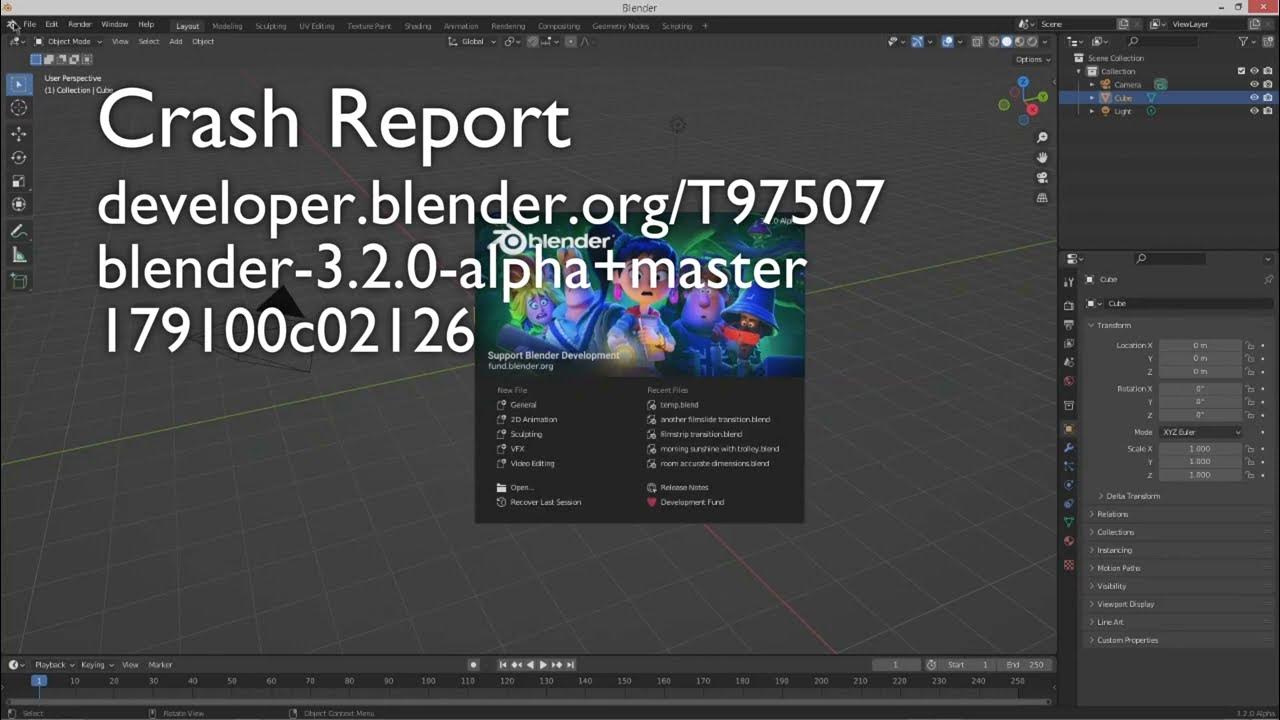
Task: Select the Rotate tool
Action: tap(19, 157)
